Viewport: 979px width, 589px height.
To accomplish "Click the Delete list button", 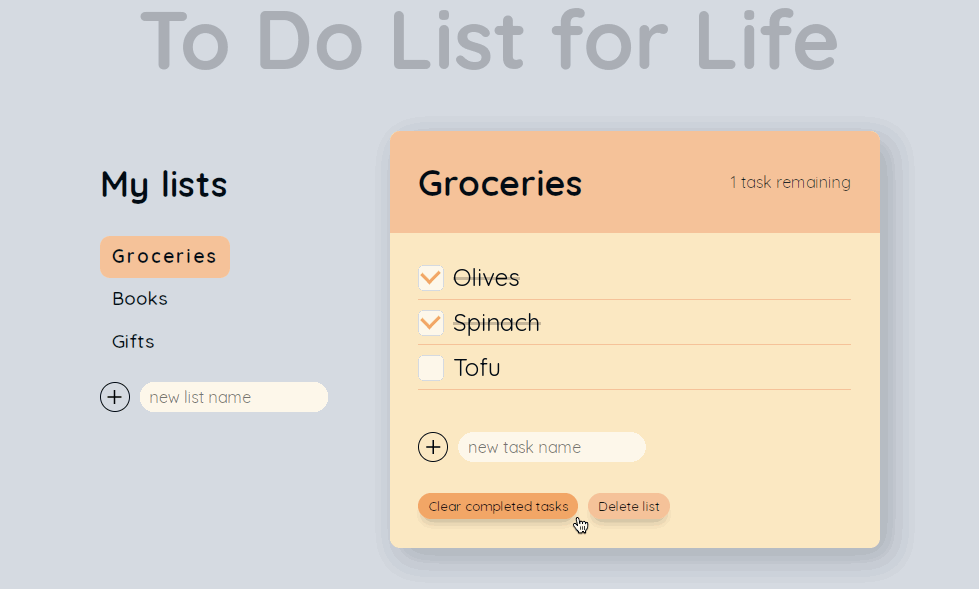I will [x=628, y=506].
